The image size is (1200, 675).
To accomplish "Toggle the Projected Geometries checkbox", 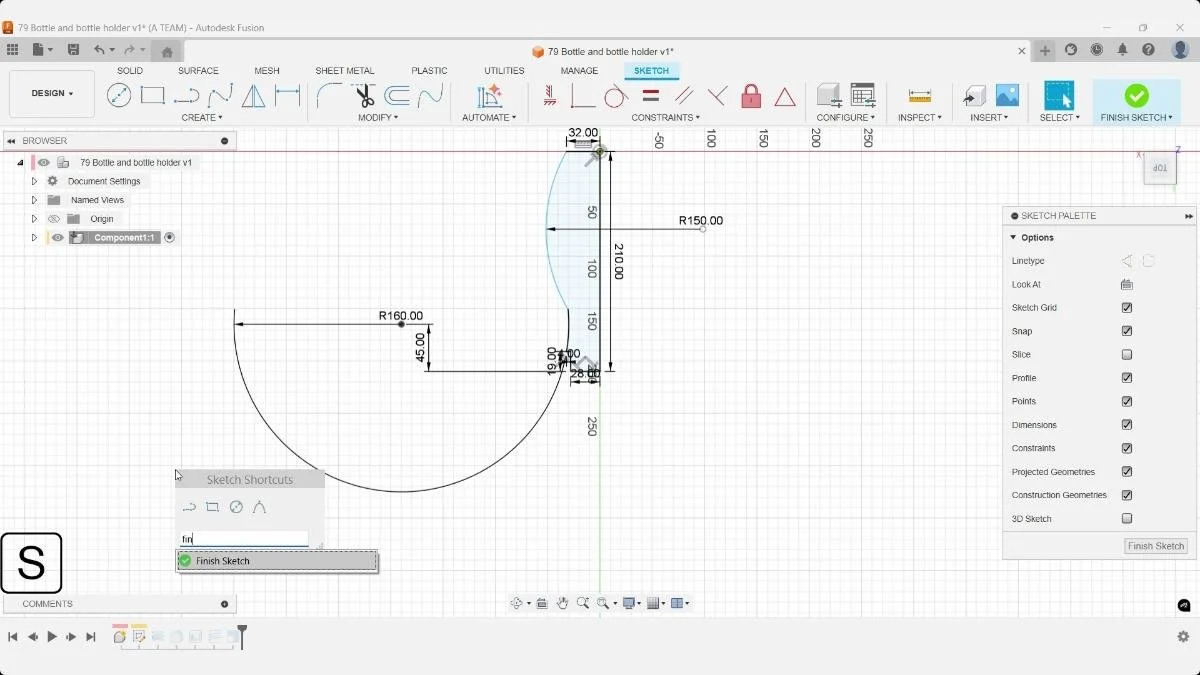I will pos(1127,472).
